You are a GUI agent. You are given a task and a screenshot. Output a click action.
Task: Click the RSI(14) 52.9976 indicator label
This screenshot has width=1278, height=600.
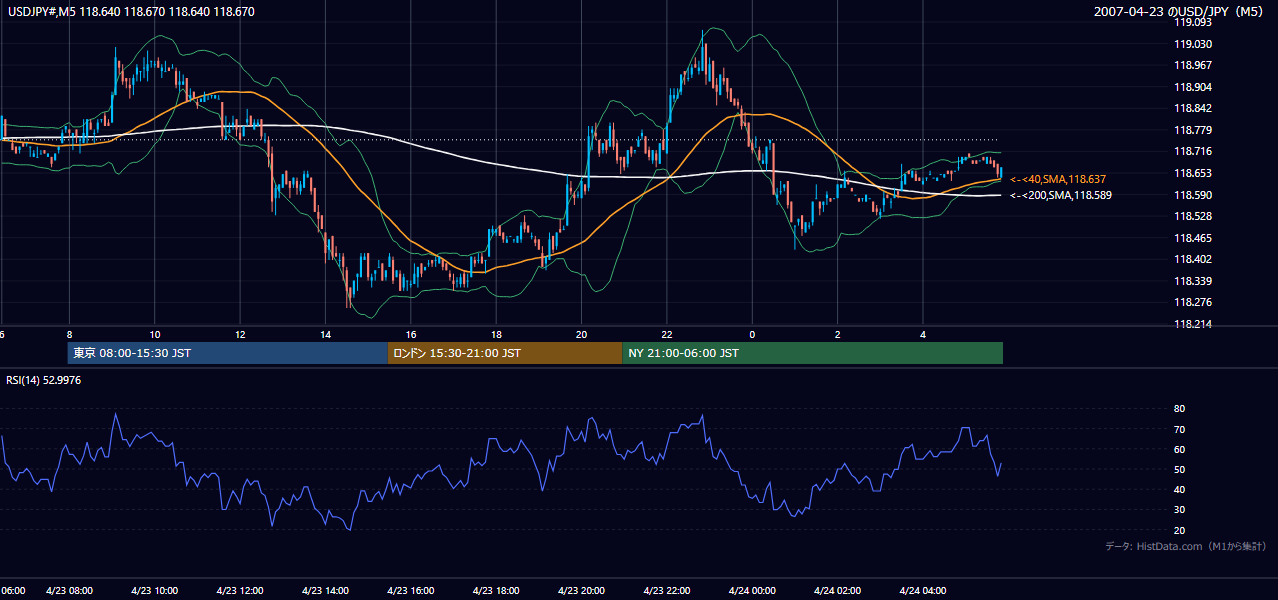point(44,380)
